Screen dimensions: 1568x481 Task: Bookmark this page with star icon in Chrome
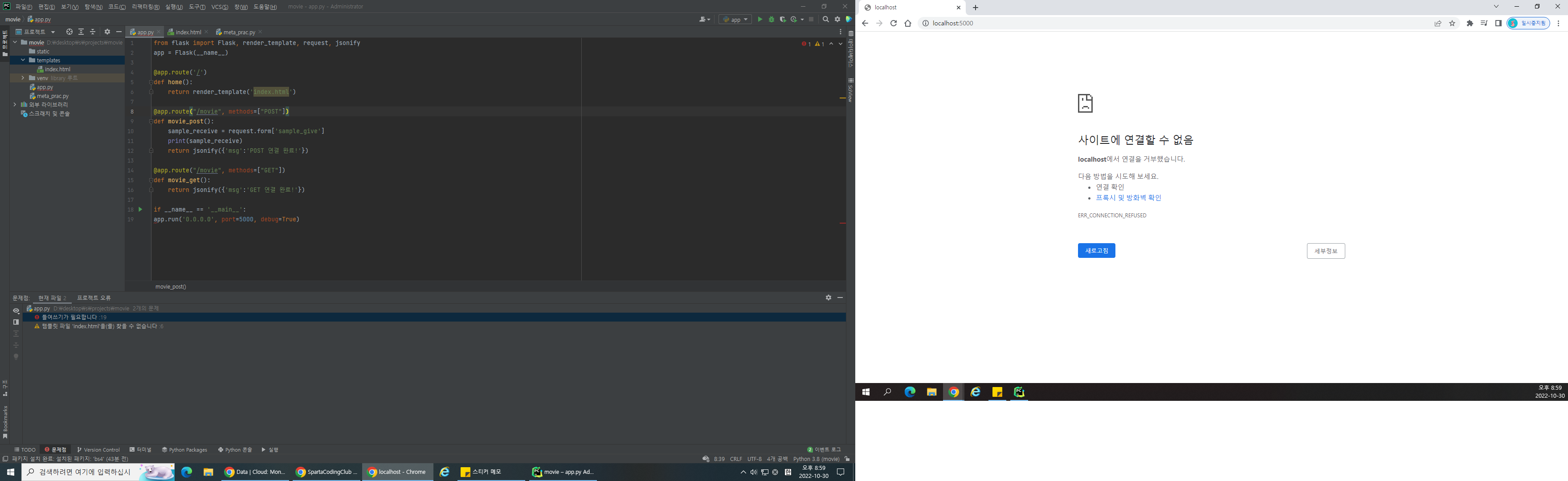[1452, 23]
